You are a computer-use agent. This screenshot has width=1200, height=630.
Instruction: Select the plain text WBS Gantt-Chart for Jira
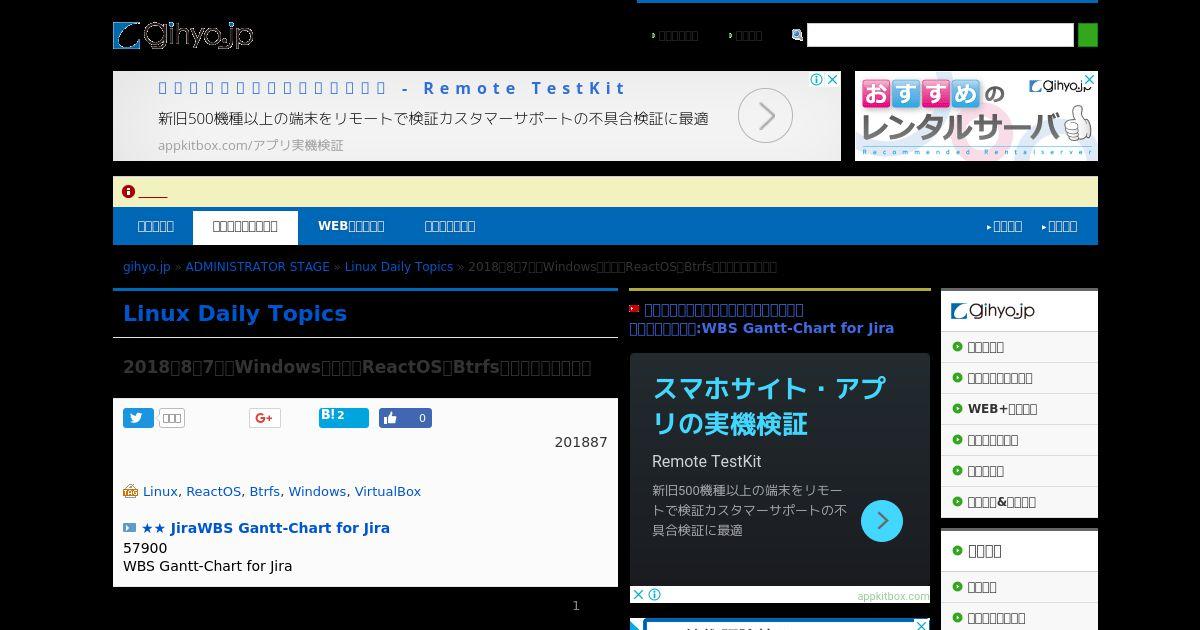coord(208,566)
